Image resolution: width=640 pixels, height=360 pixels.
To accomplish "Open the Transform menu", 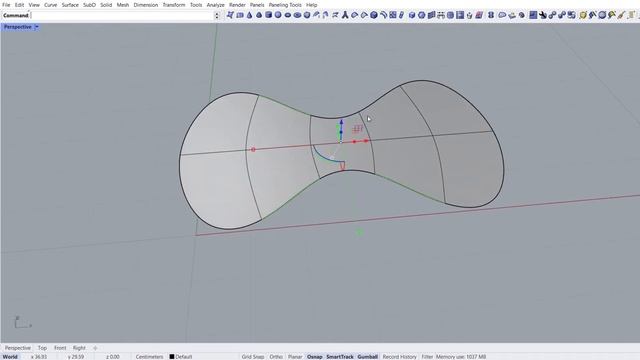I will tap(173, 5).
